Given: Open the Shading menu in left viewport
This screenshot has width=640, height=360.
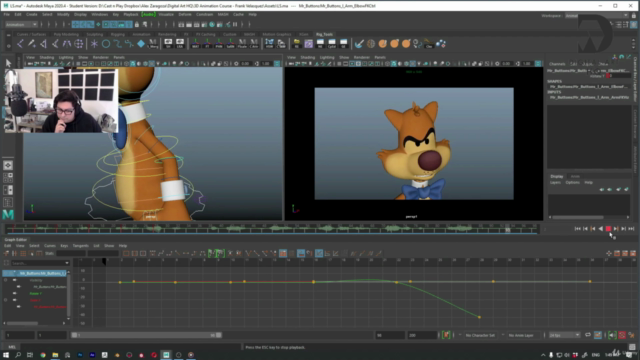Looking at the screenshot, I should tap(47, 58).
